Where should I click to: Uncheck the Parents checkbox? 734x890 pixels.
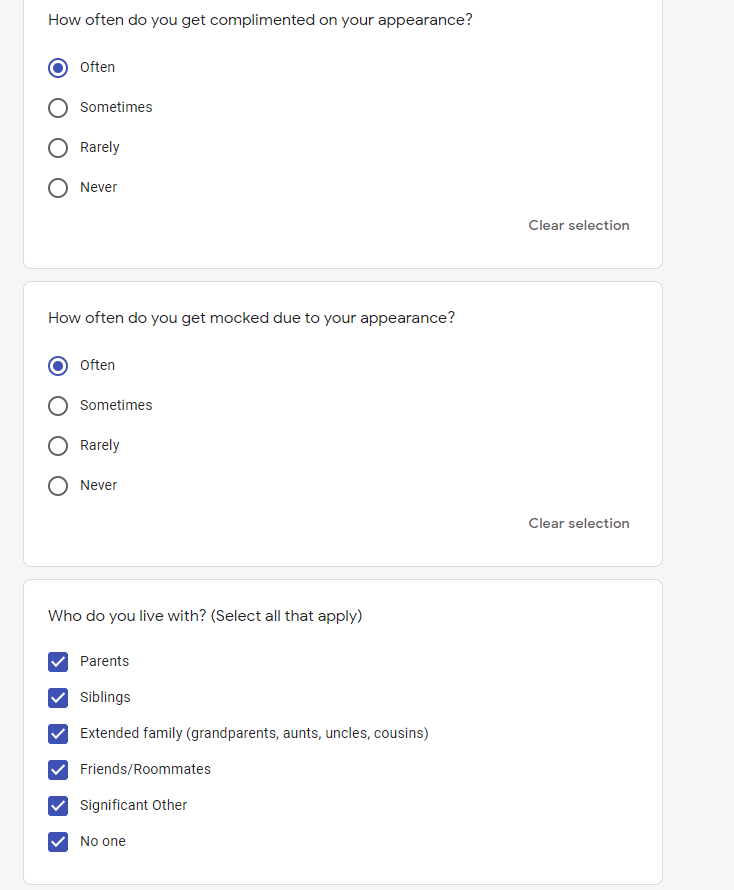(58, 662)
